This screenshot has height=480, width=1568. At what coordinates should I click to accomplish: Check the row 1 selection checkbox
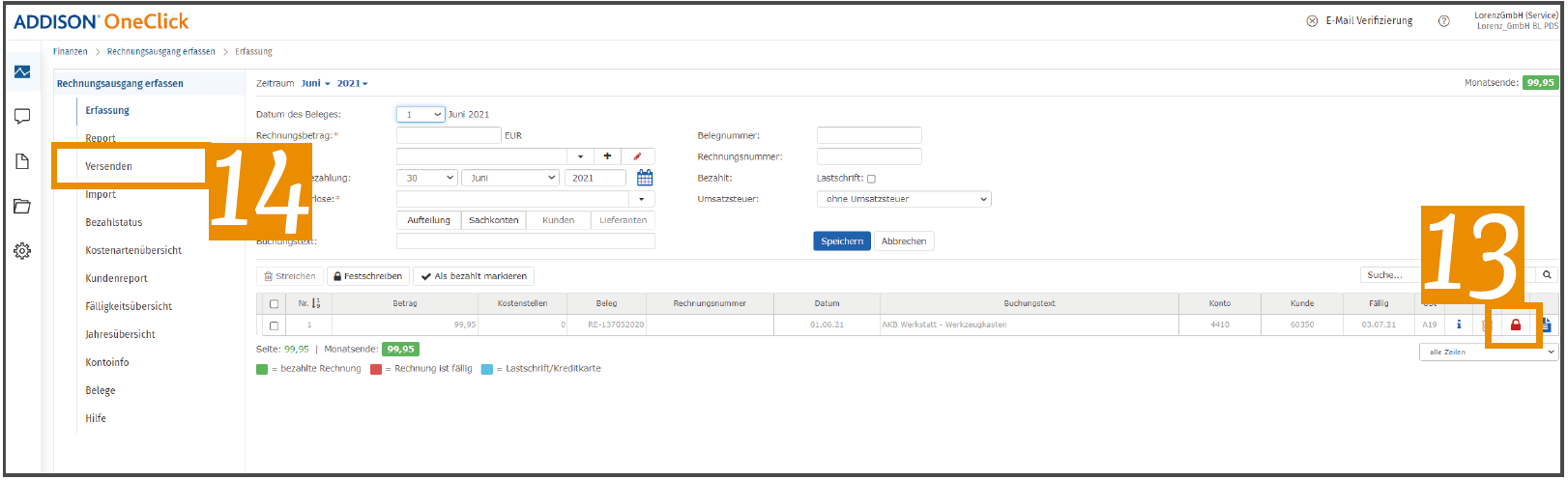[x=274, y=325]
